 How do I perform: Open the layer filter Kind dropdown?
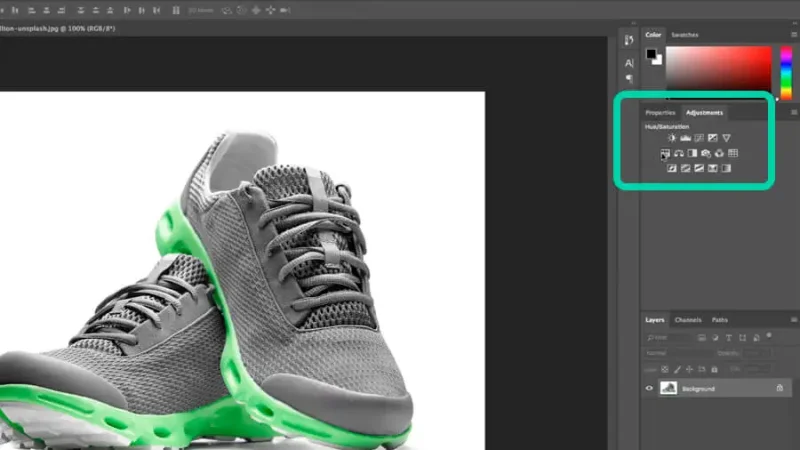tap(669, 338)
